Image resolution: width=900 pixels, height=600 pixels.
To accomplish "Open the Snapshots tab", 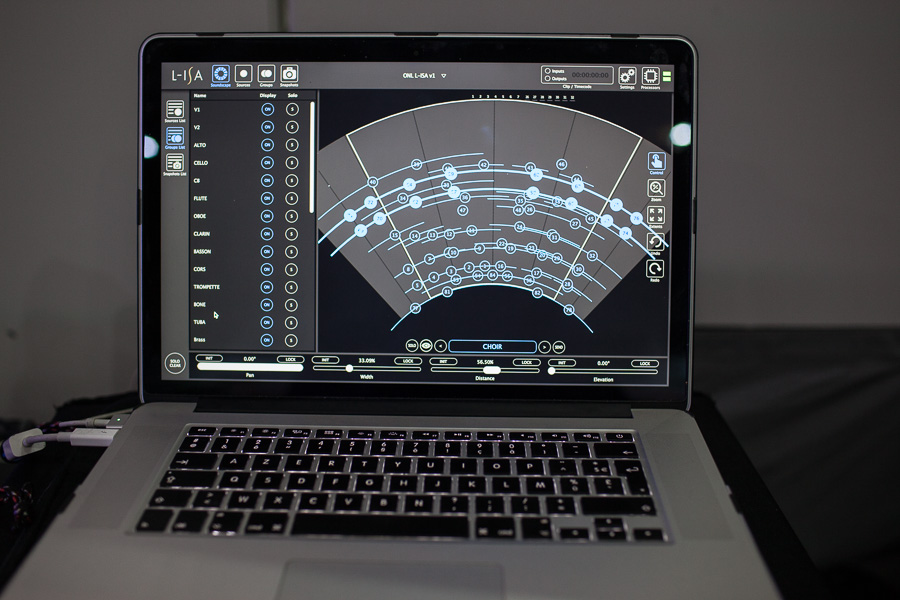I will tap(289, 74).
